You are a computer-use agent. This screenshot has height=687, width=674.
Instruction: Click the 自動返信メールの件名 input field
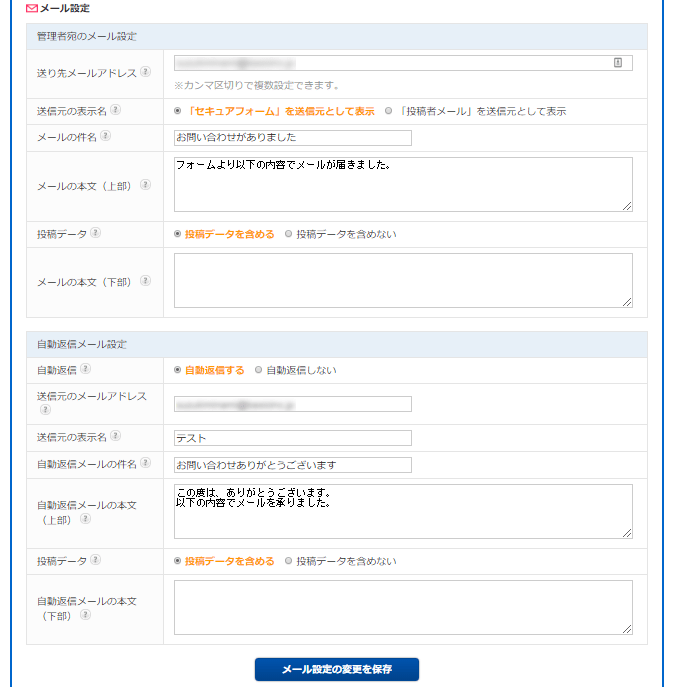(292, 465)
